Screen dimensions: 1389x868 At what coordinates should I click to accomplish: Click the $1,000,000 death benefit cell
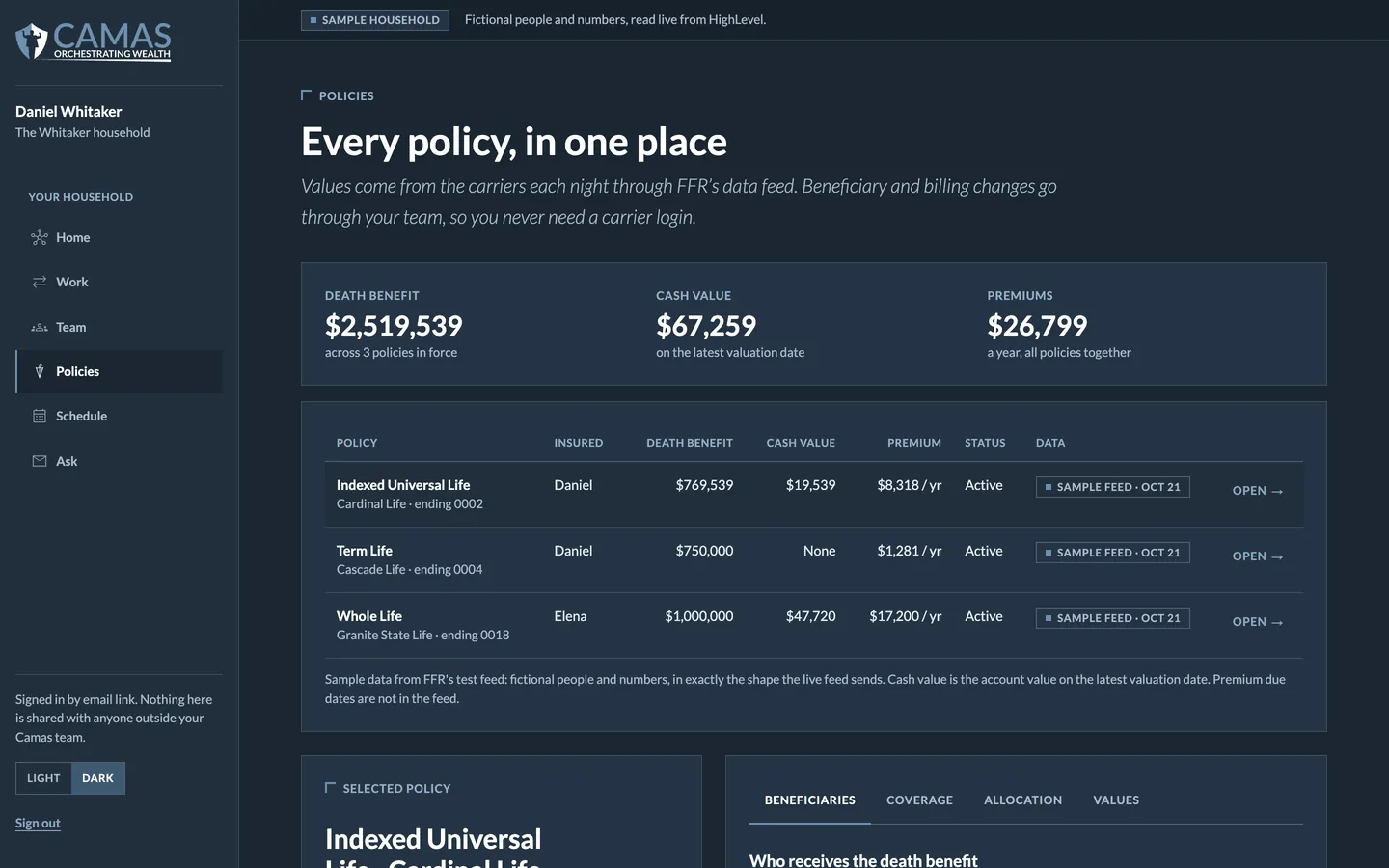click(x=699, y=616)
